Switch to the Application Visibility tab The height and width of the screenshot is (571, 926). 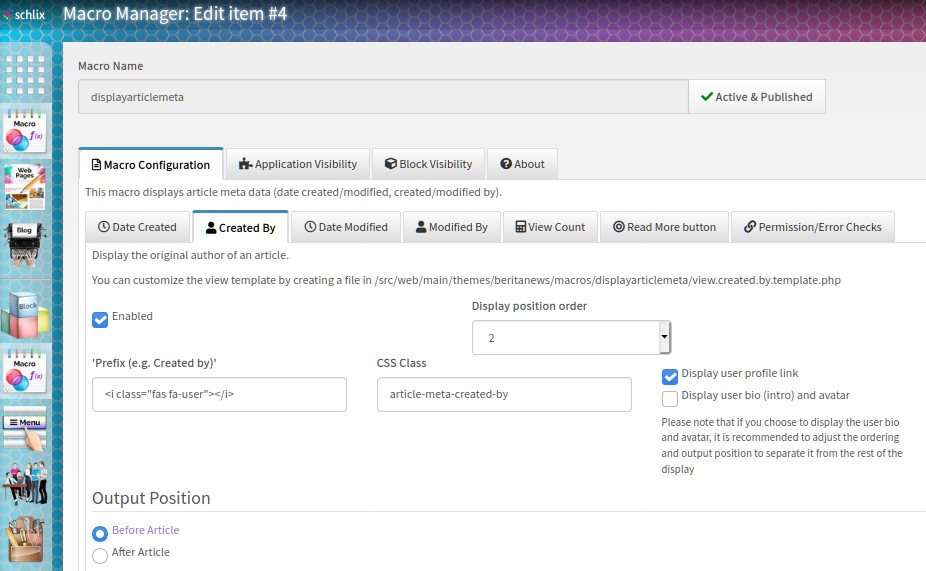pyautogui.click(x=298, y=164)
